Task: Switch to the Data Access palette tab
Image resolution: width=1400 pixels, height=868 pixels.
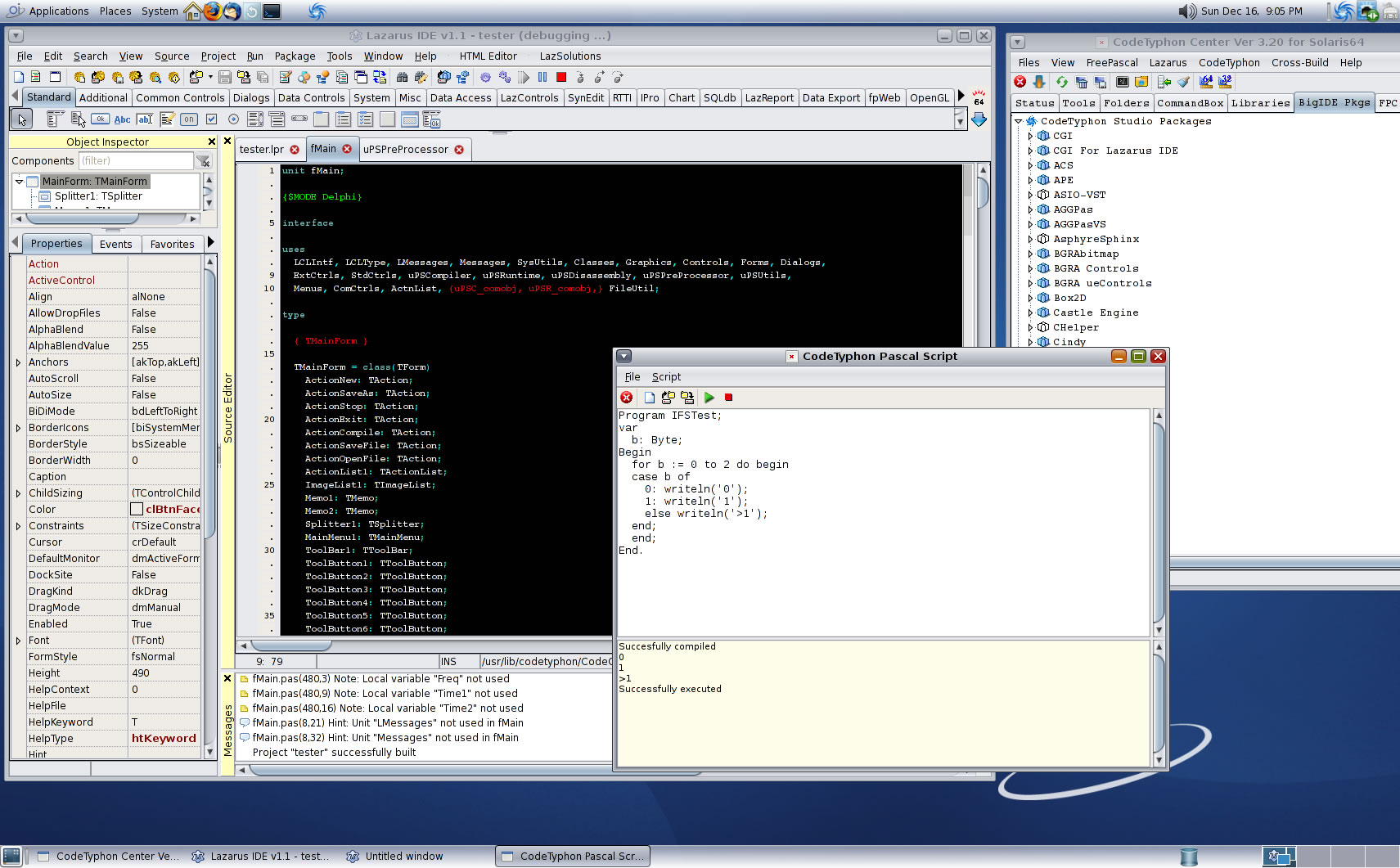Action: pos(461,97)
